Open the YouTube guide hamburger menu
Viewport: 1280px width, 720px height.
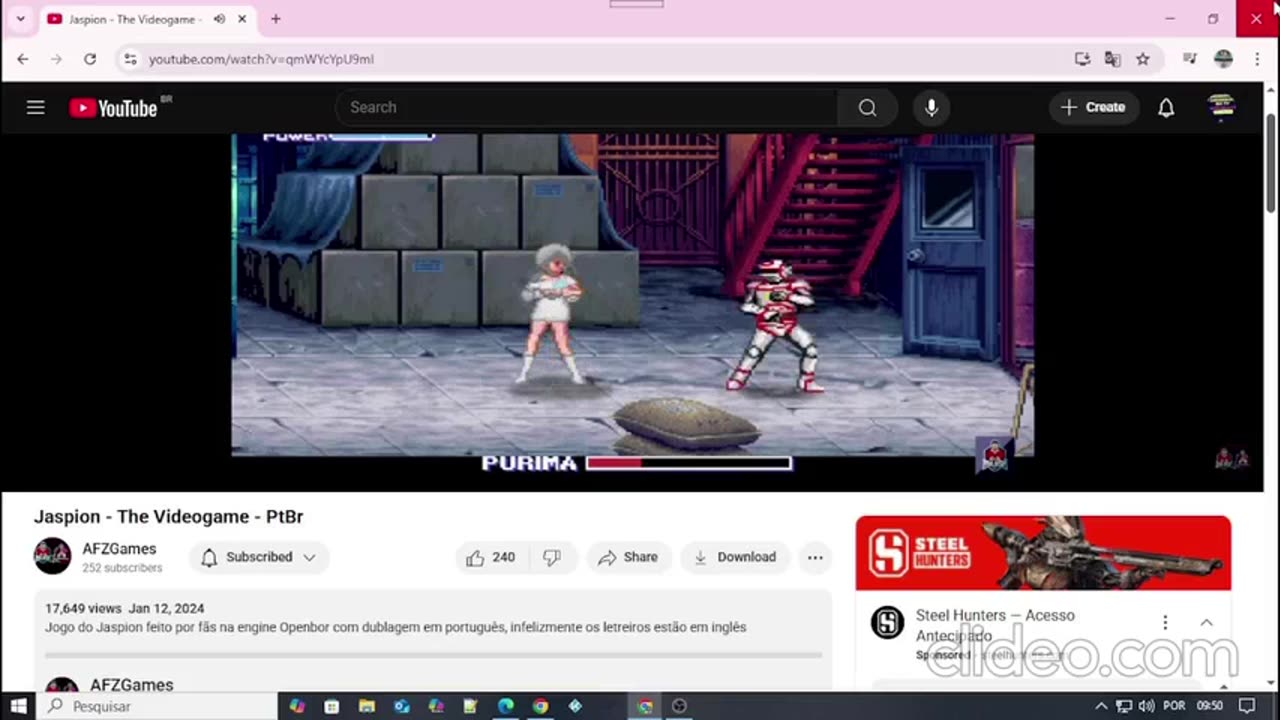36,108
